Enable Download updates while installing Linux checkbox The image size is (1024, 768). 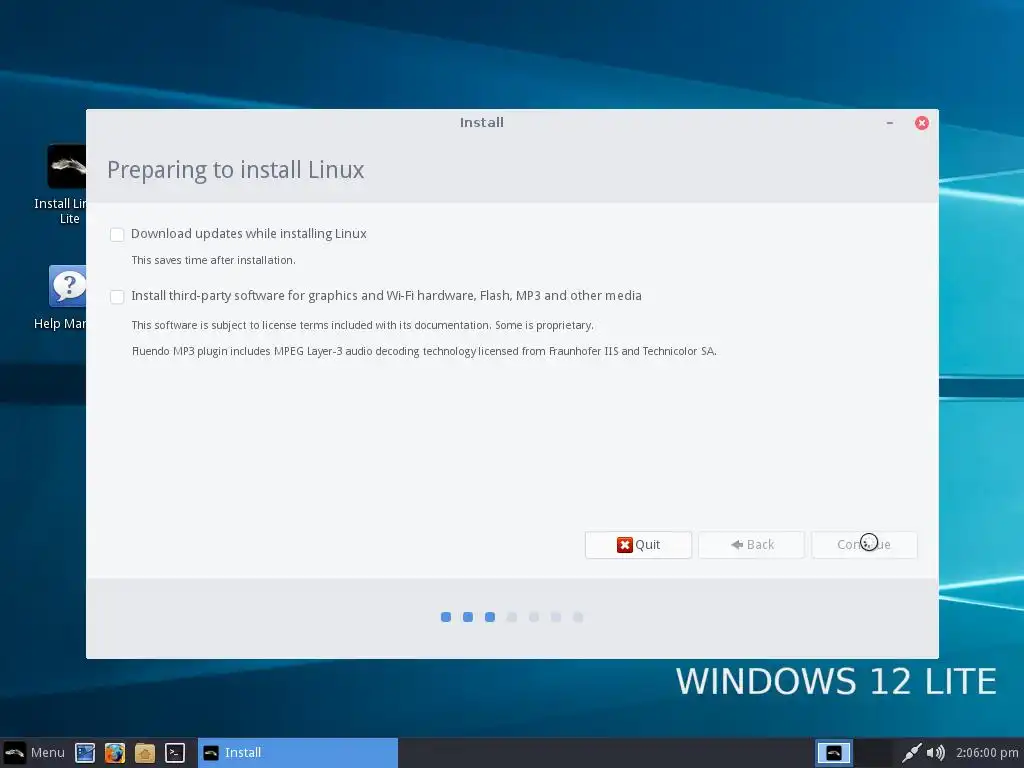coord(117,234)
